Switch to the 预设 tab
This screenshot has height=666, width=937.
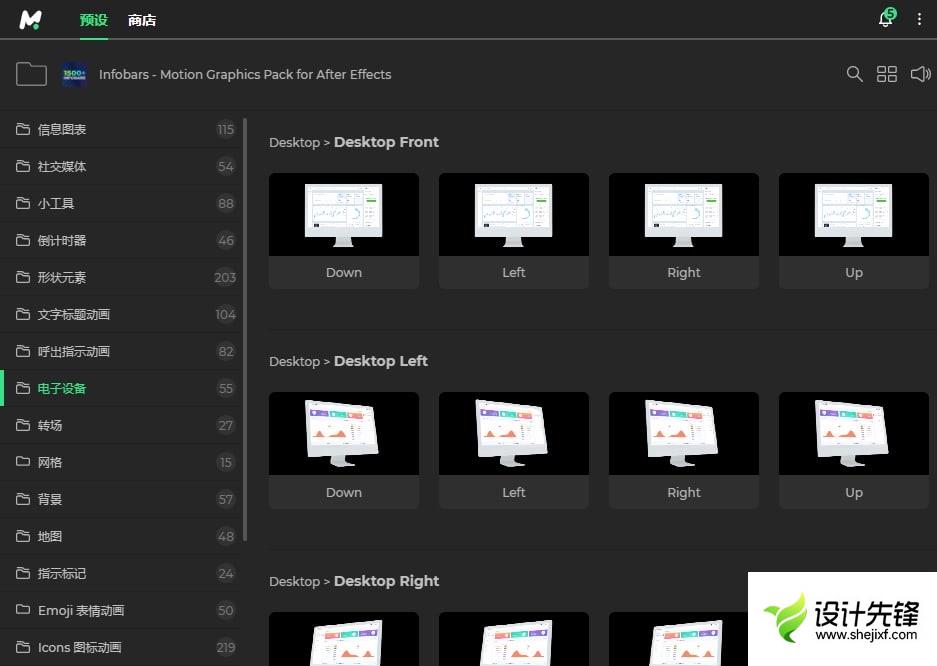coord(93,20)
